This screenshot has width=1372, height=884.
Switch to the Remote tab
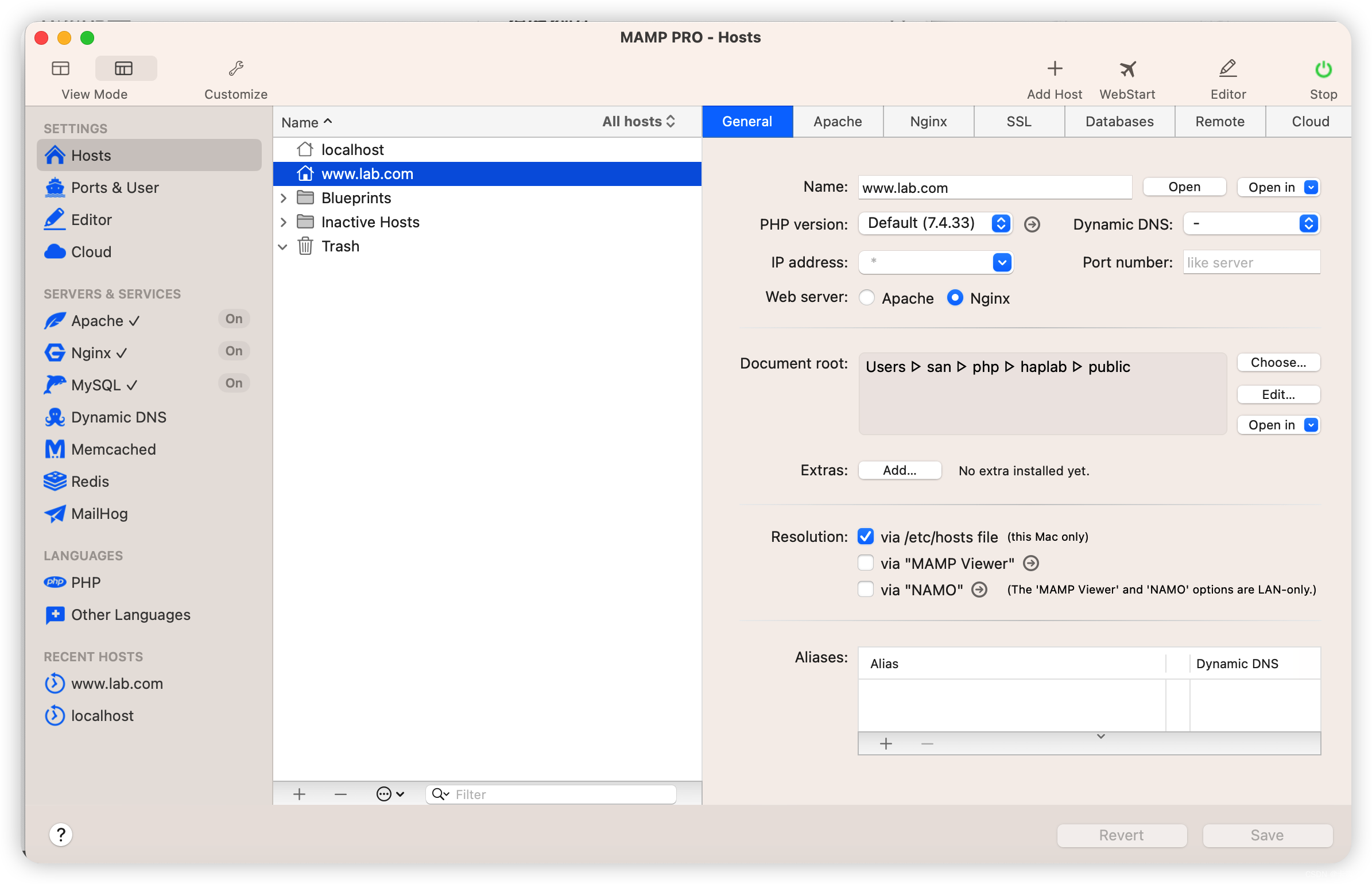pyautogui.click(x=1220, y=121)
